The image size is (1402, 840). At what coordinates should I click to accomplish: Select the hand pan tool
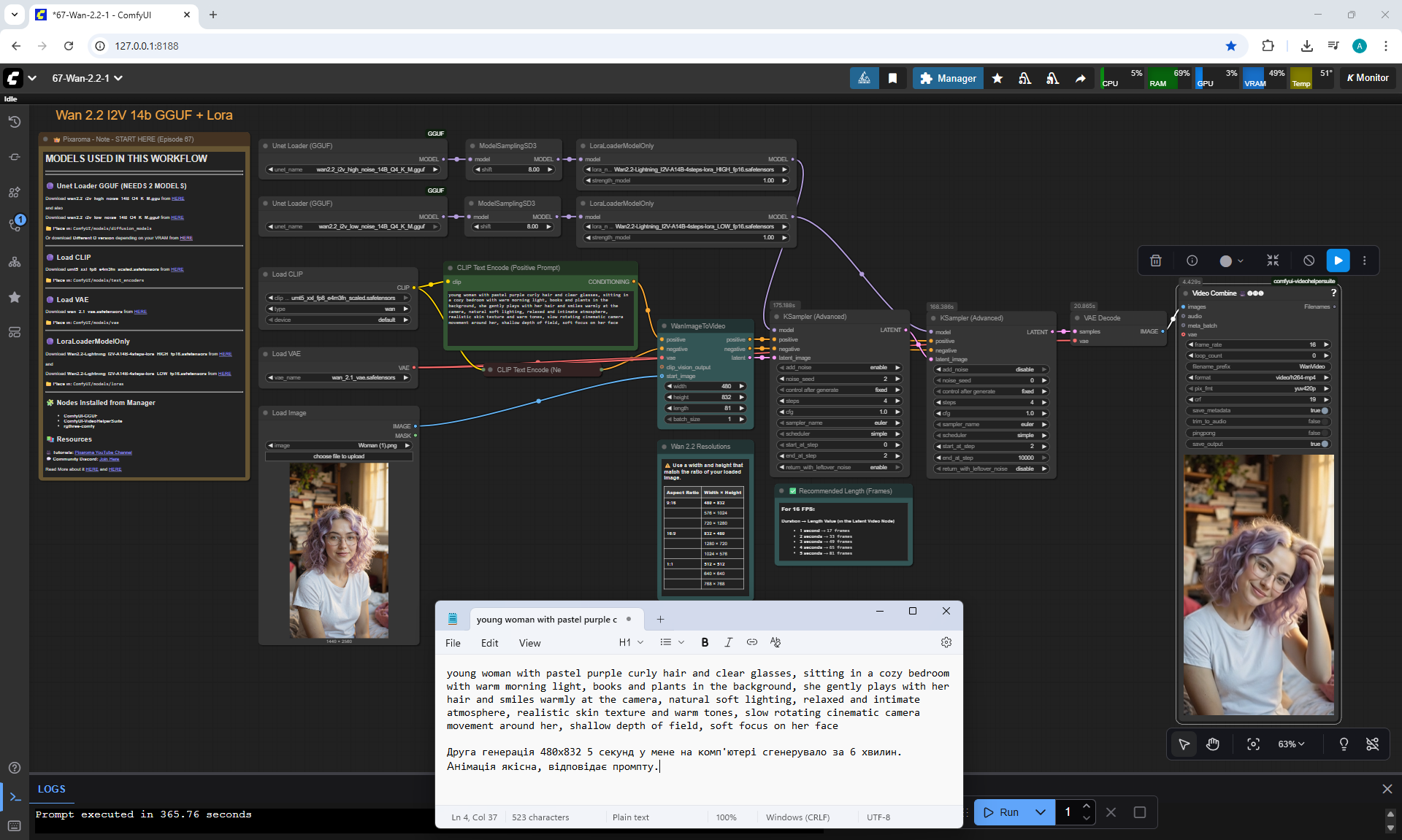click(x=1213, y=744)
